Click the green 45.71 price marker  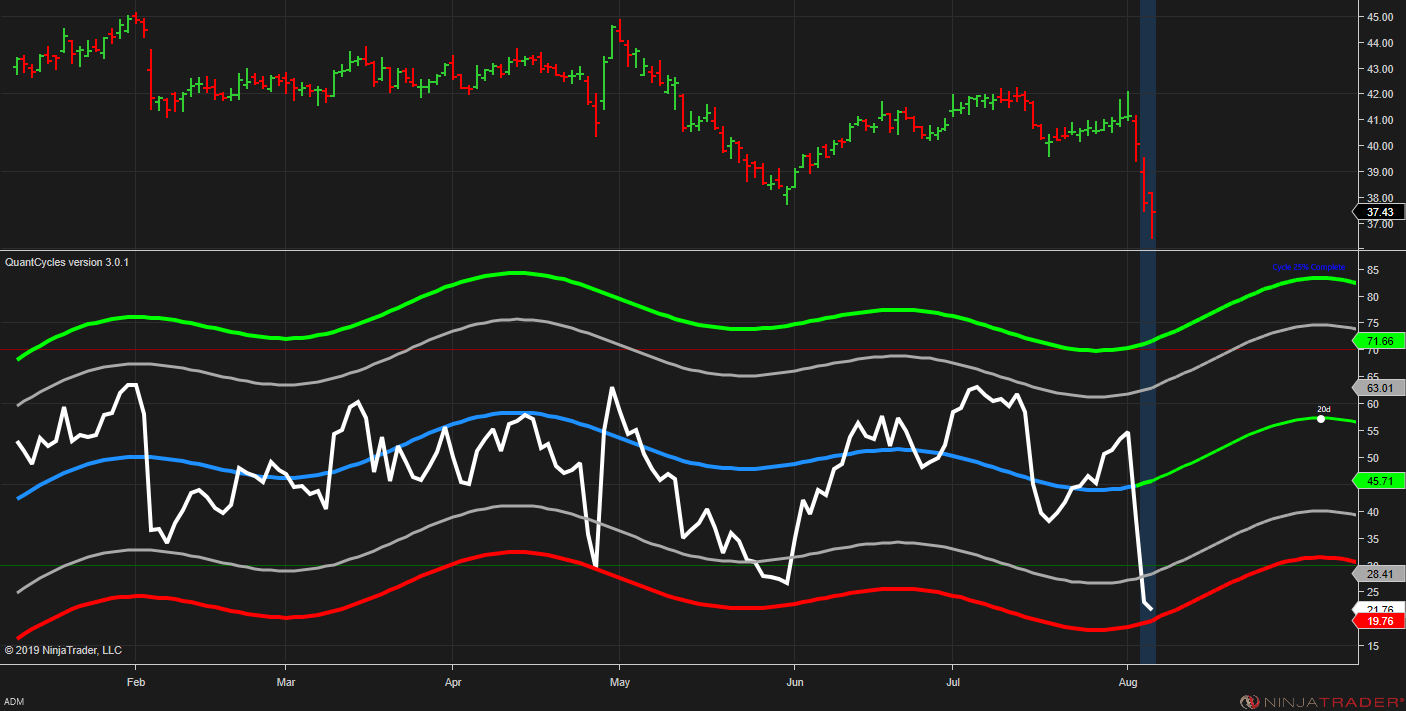[1380, 481]
